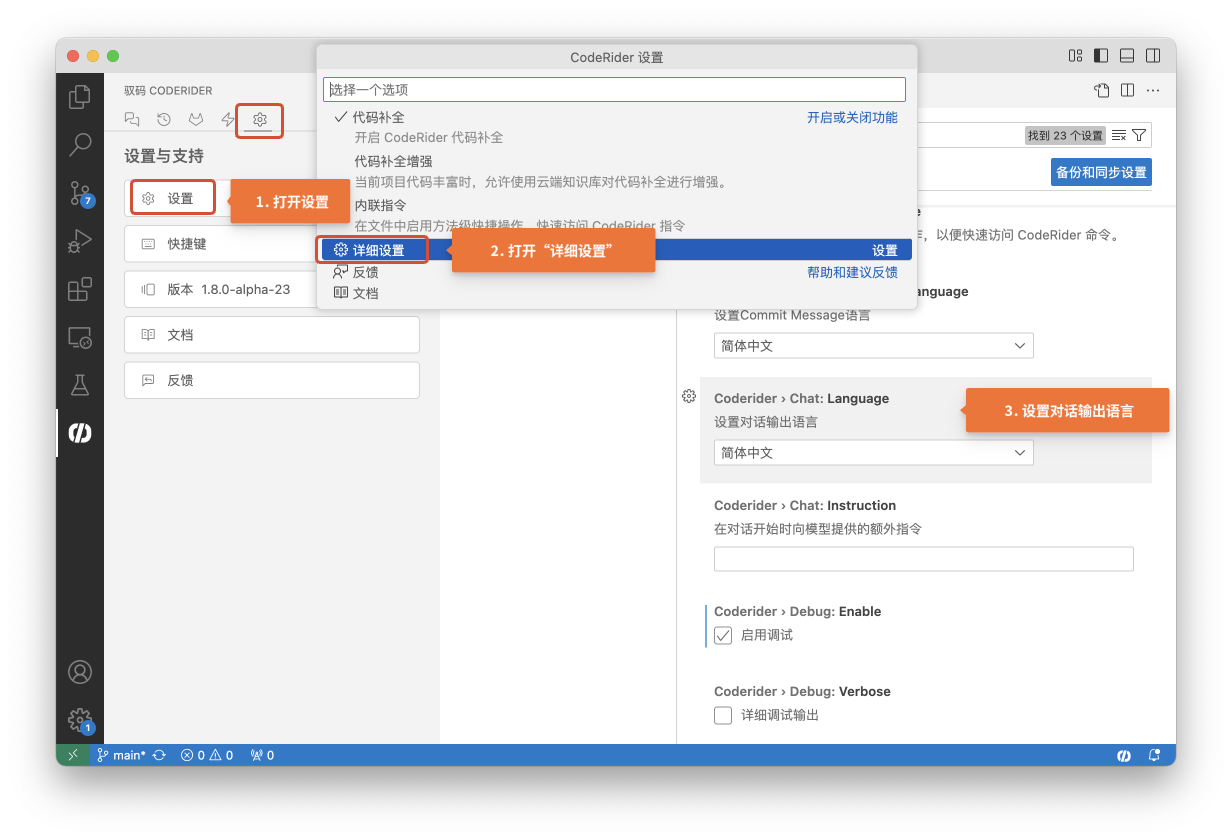
Task: Toggle secondary side bar visibility
Action: pos(1153,56)
